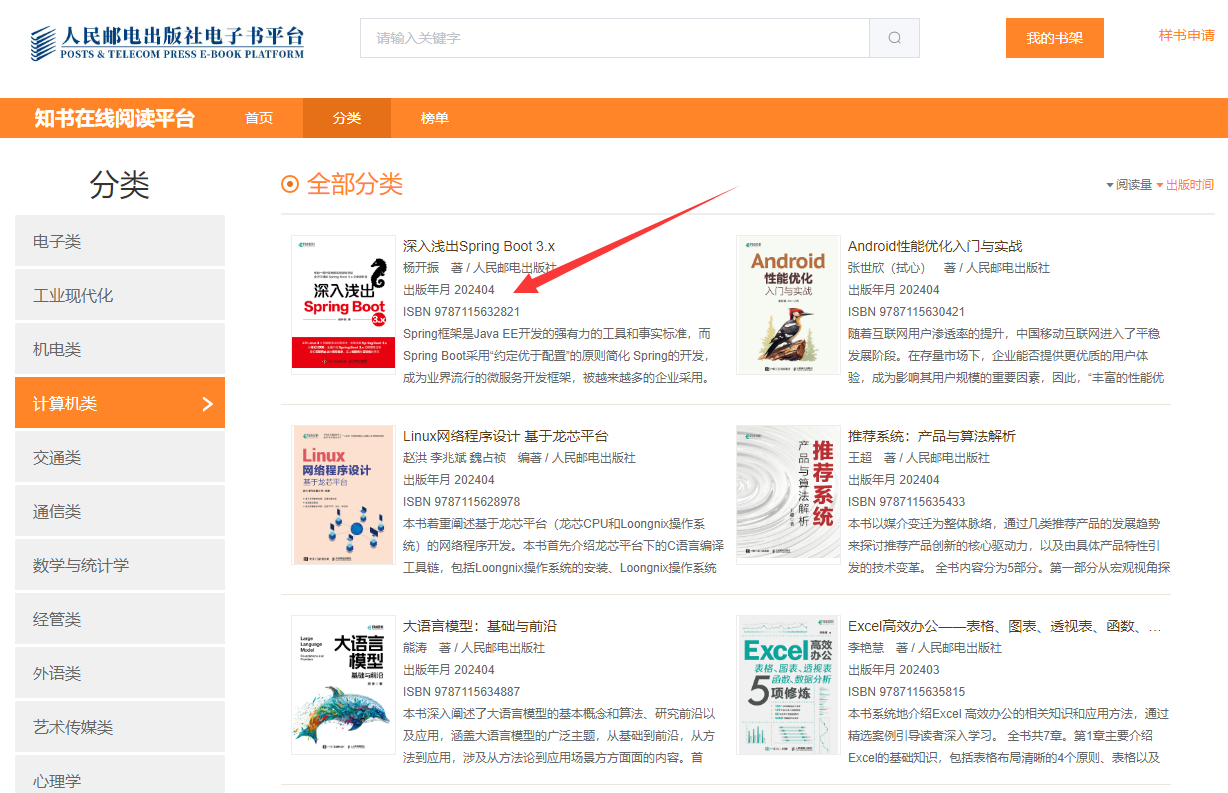Click the 我的书架 button

pos(1054,38)
